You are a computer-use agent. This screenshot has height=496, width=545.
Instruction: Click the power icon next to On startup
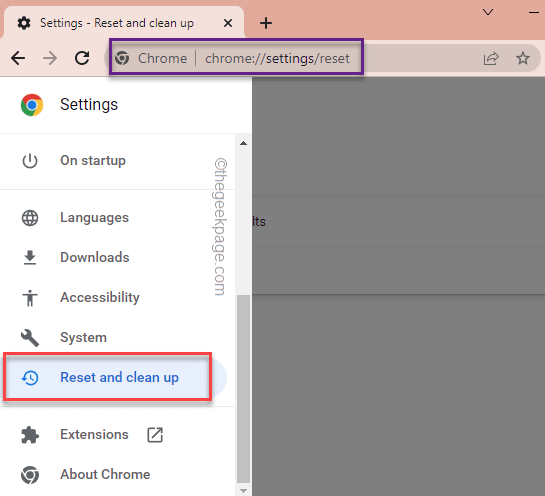tap(30, 161)
